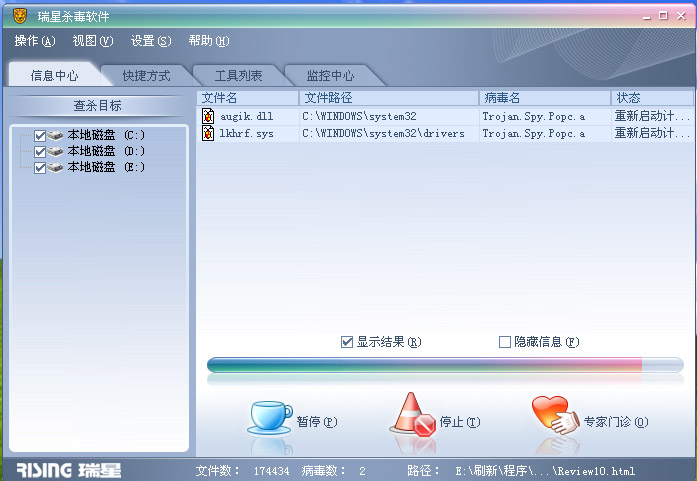
Task: Uncheck the 本地磁盘 (D:) checkbox
Action: [x=40, y=152]
